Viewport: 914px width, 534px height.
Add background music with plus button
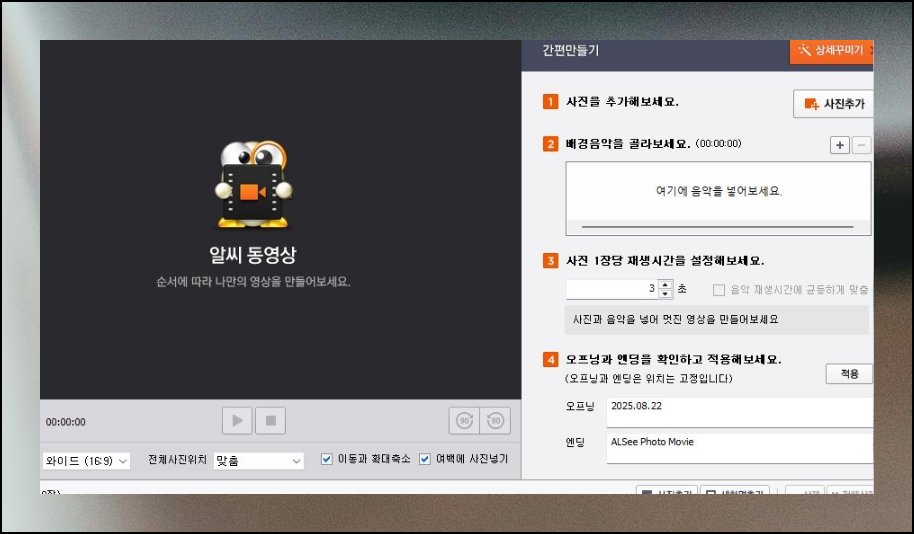coord(839,145)
